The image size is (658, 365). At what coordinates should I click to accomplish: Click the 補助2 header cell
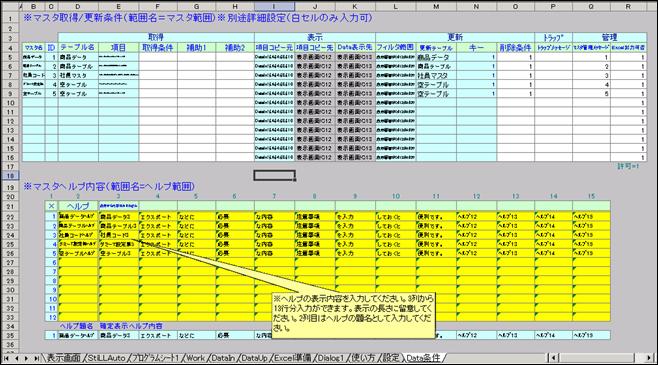click(235, 47)
